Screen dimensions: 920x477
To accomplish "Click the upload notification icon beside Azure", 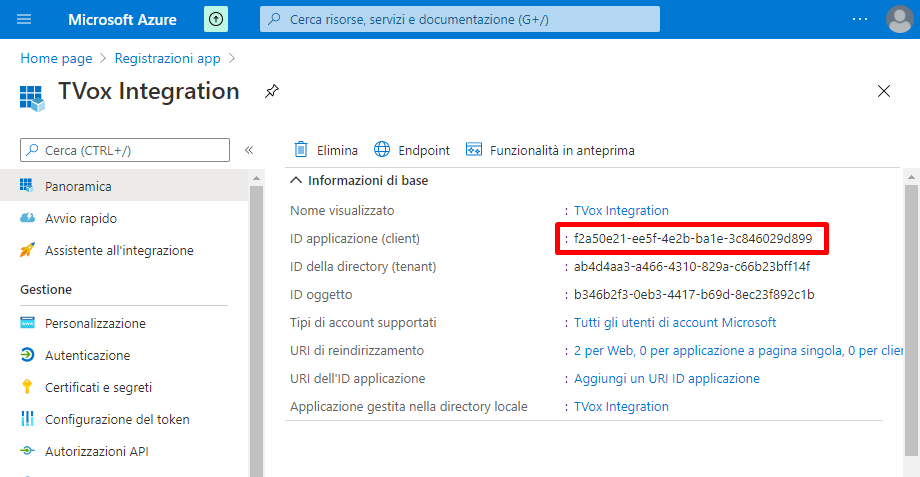I will [216, 19].
